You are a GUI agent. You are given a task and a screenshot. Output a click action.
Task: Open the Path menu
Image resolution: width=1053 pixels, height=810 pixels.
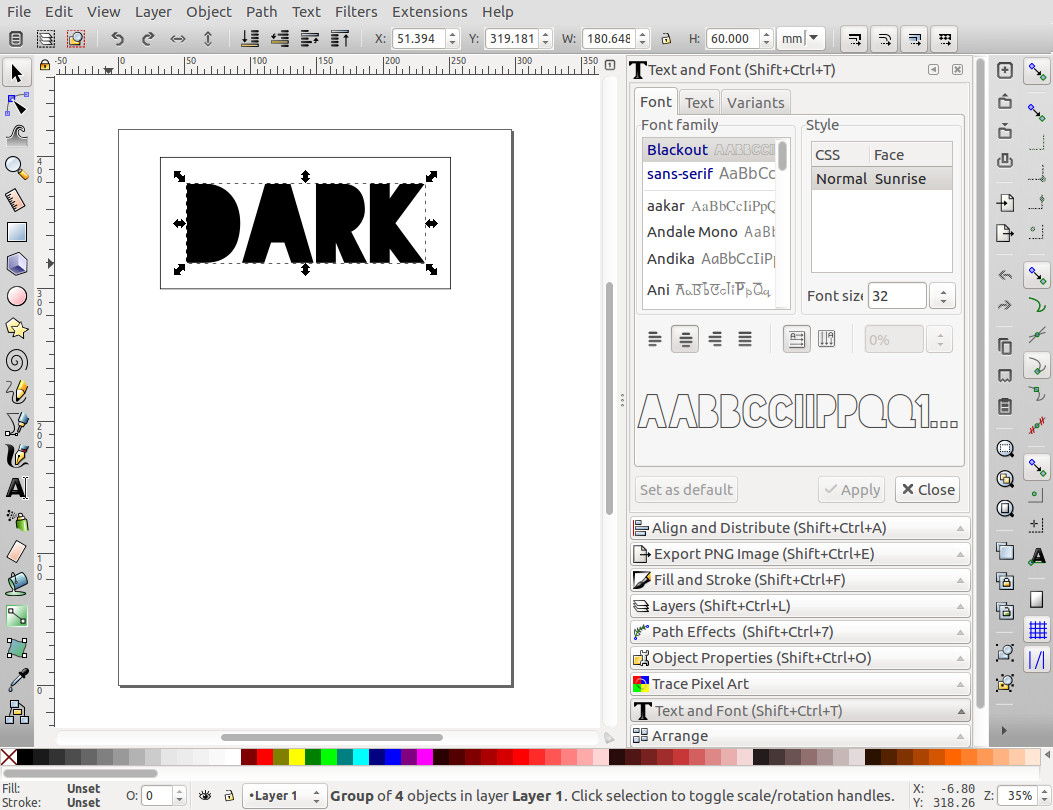click(x=261, y=12)
